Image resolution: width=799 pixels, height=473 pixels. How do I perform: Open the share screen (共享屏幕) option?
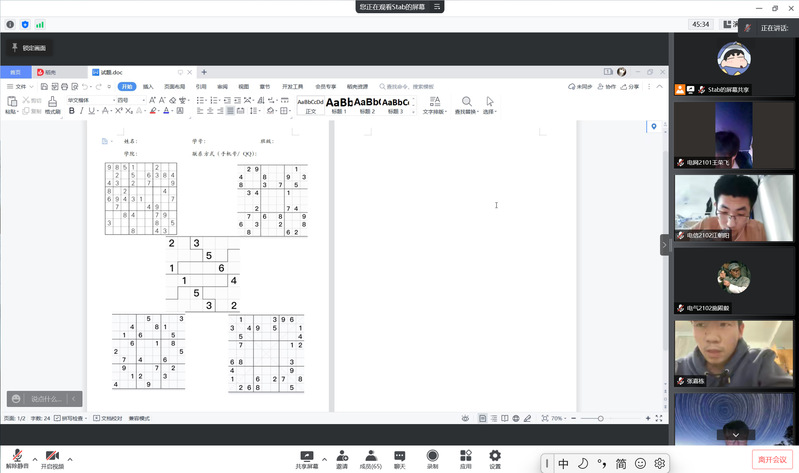coord(307,456)
